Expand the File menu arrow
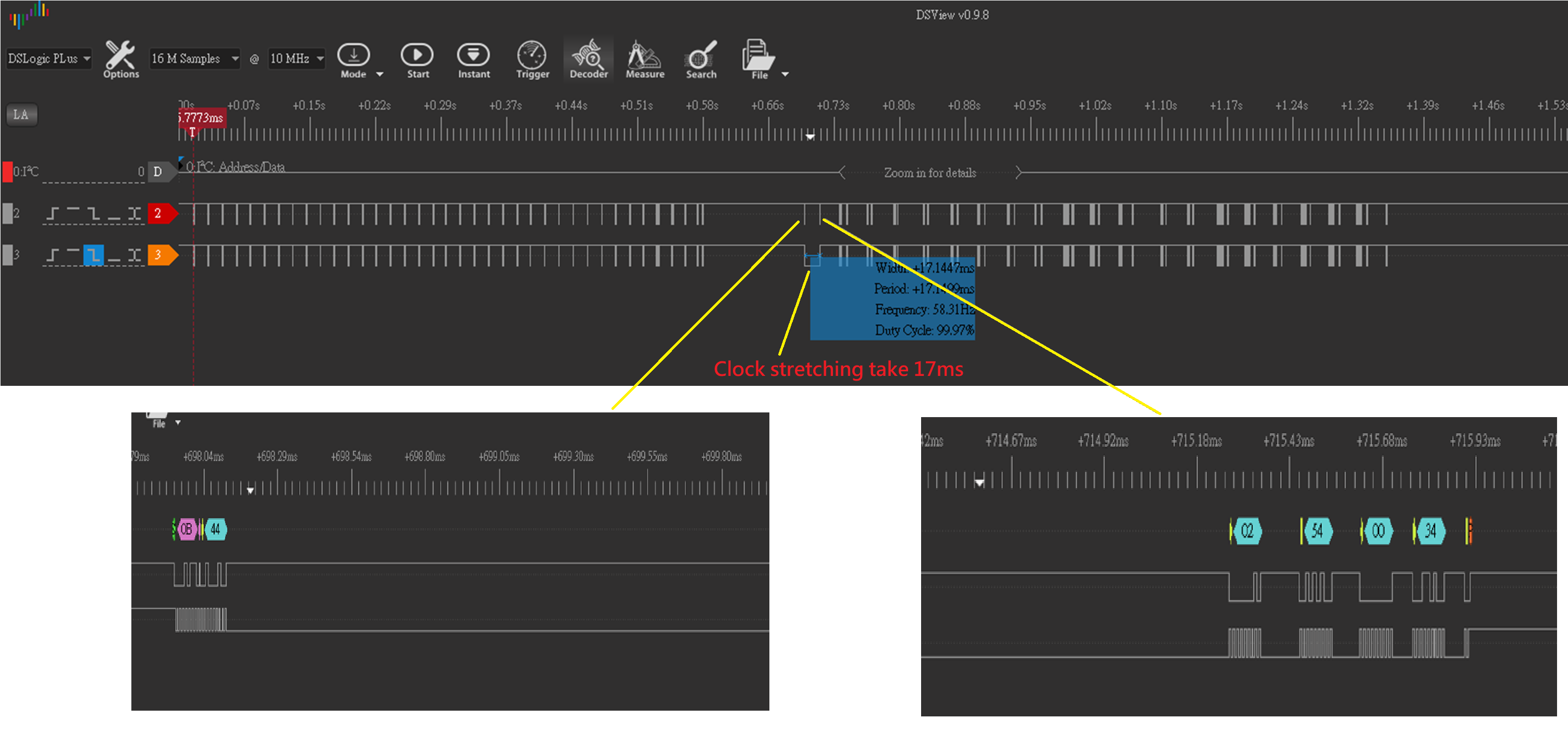The height and width of the screenshot is (731, 1568). (x=785, y=74)
